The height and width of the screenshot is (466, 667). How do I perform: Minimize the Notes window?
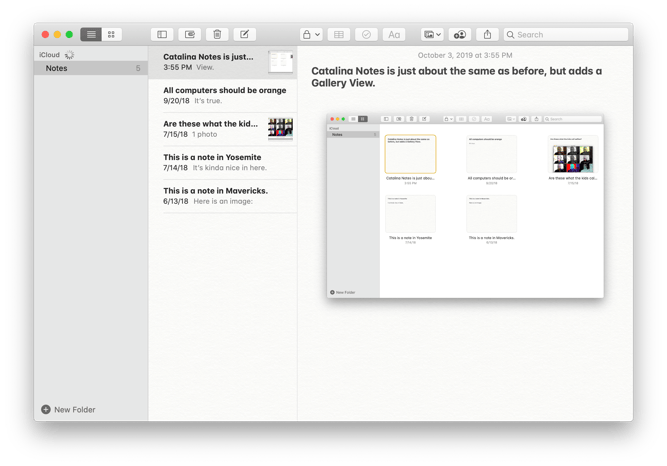(x=57, y=34)
